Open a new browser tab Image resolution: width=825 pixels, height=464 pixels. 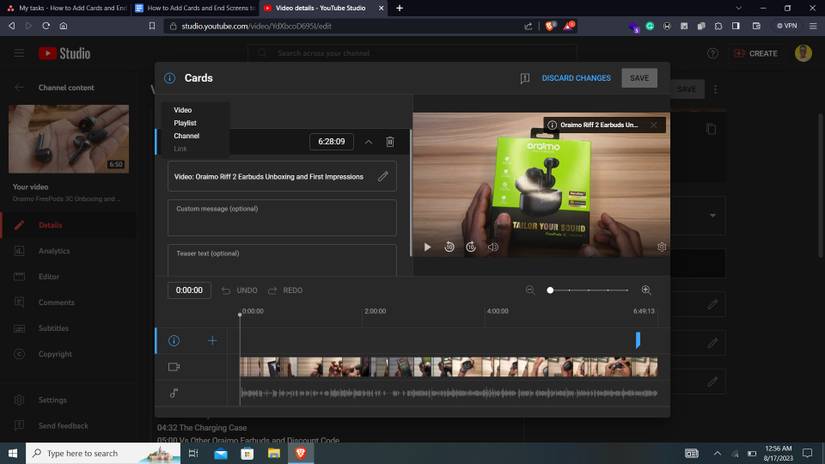coord(399,8)
